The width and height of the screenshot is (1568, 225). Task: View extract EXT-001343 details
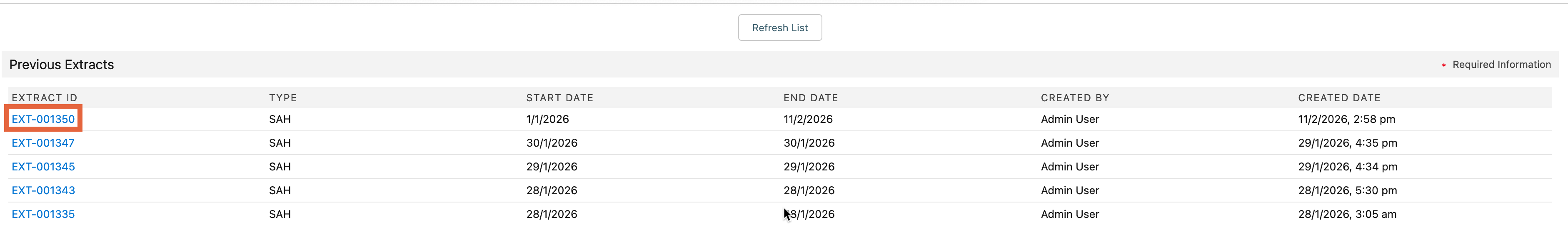tap(43, 190)
